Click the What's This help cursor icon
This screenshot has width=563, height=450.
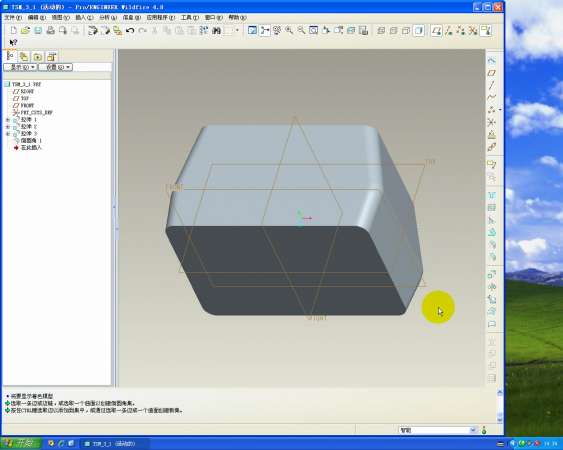[x=13, y=43]
